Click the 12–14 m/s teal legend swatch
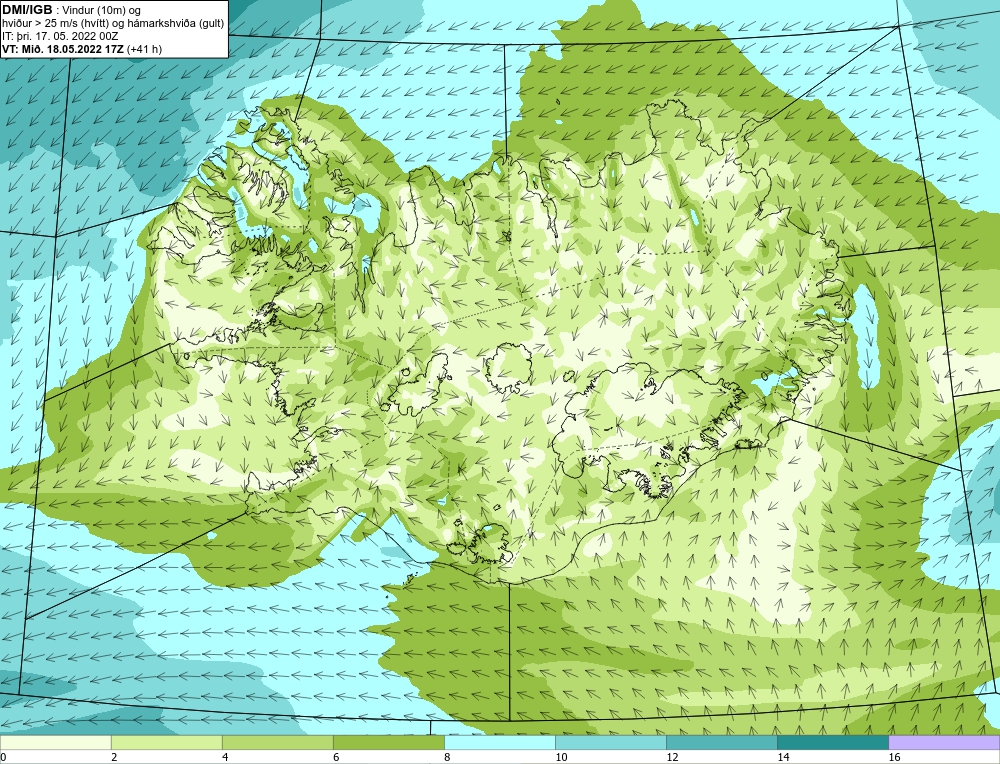Viewport: 1000px width, 764px height. point(721,742)
